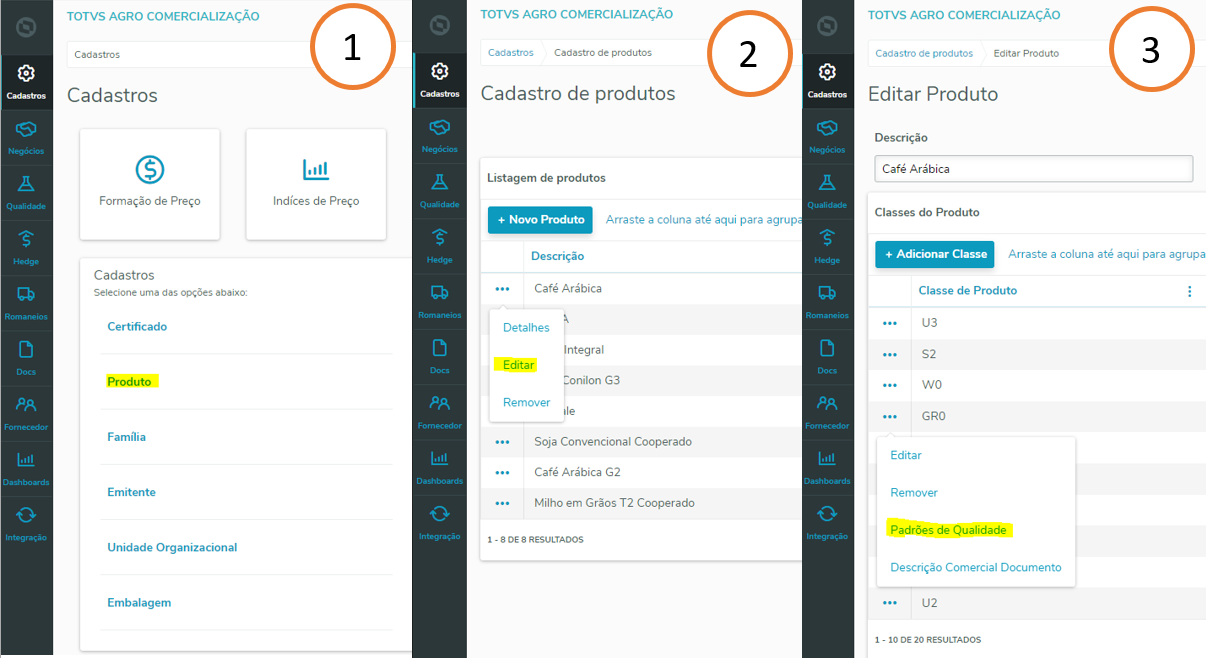Open the Família registration option
This screenshot has height=658, width=1206.
click(x=126, y=437)
